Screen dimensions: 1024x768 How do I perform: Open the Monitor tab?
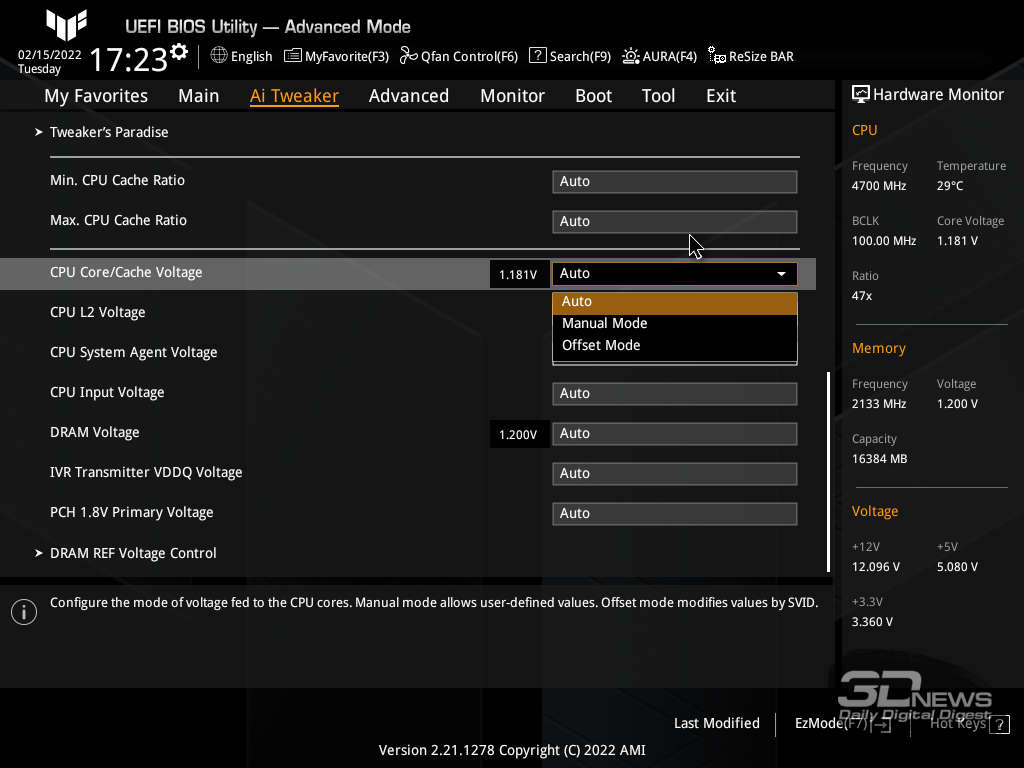tap(513, 96)
